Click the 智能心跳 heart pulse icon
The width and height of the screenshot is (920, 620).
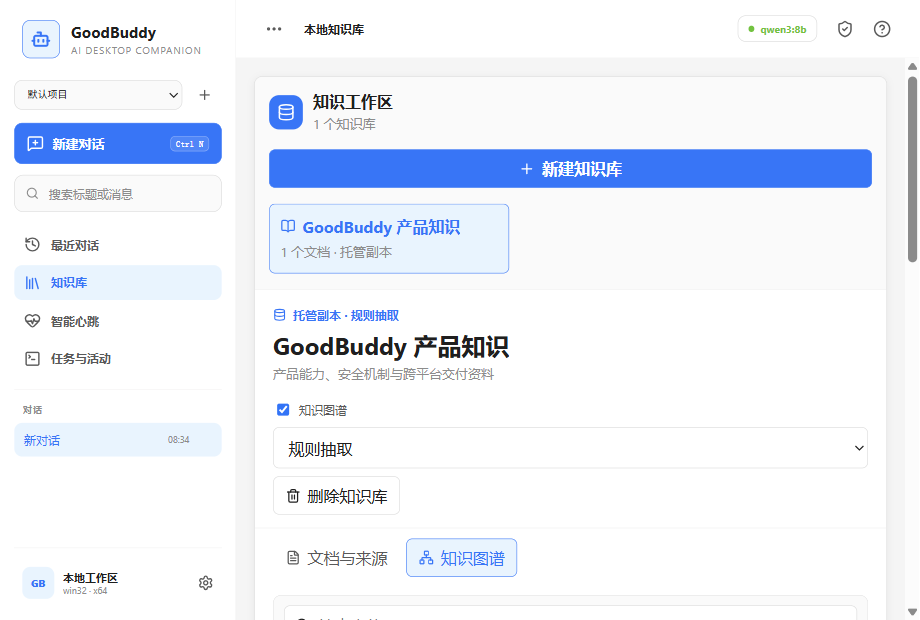point(32,321)
